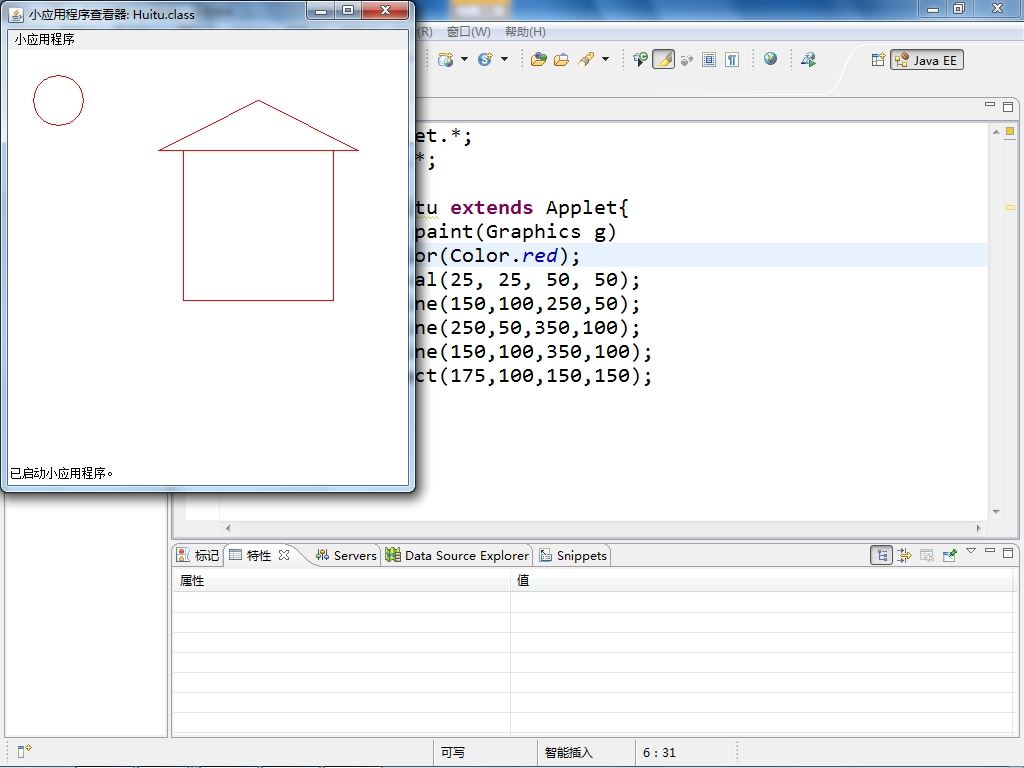Toggle Show Whitespace Characters pilcrow icon
Viewport: 1024px width, 768px height.
tap(733, 60)
